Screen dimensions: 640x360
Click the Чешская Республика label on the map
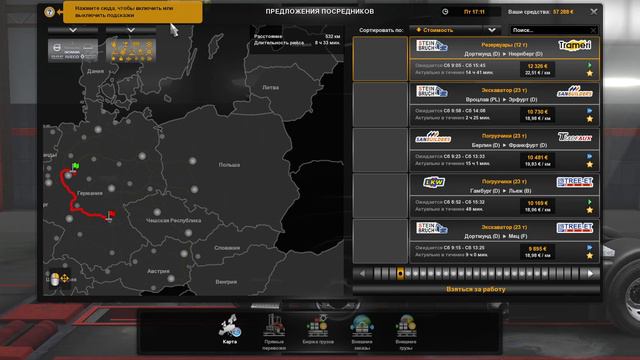[173, 220]
